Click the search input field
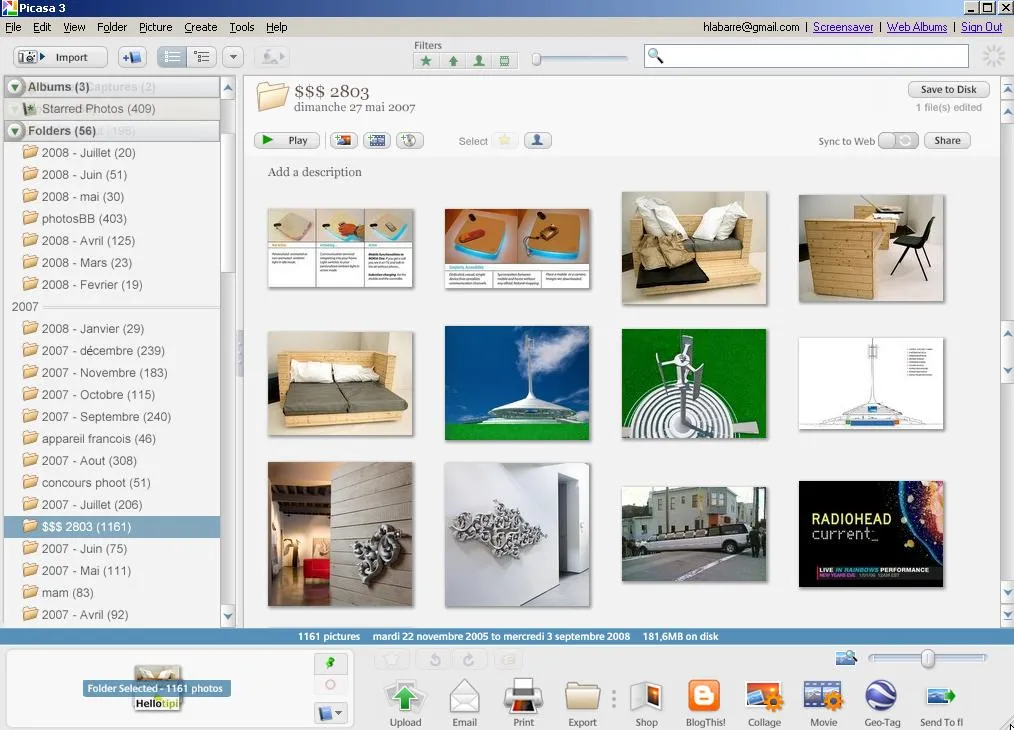 pos(806,56)
